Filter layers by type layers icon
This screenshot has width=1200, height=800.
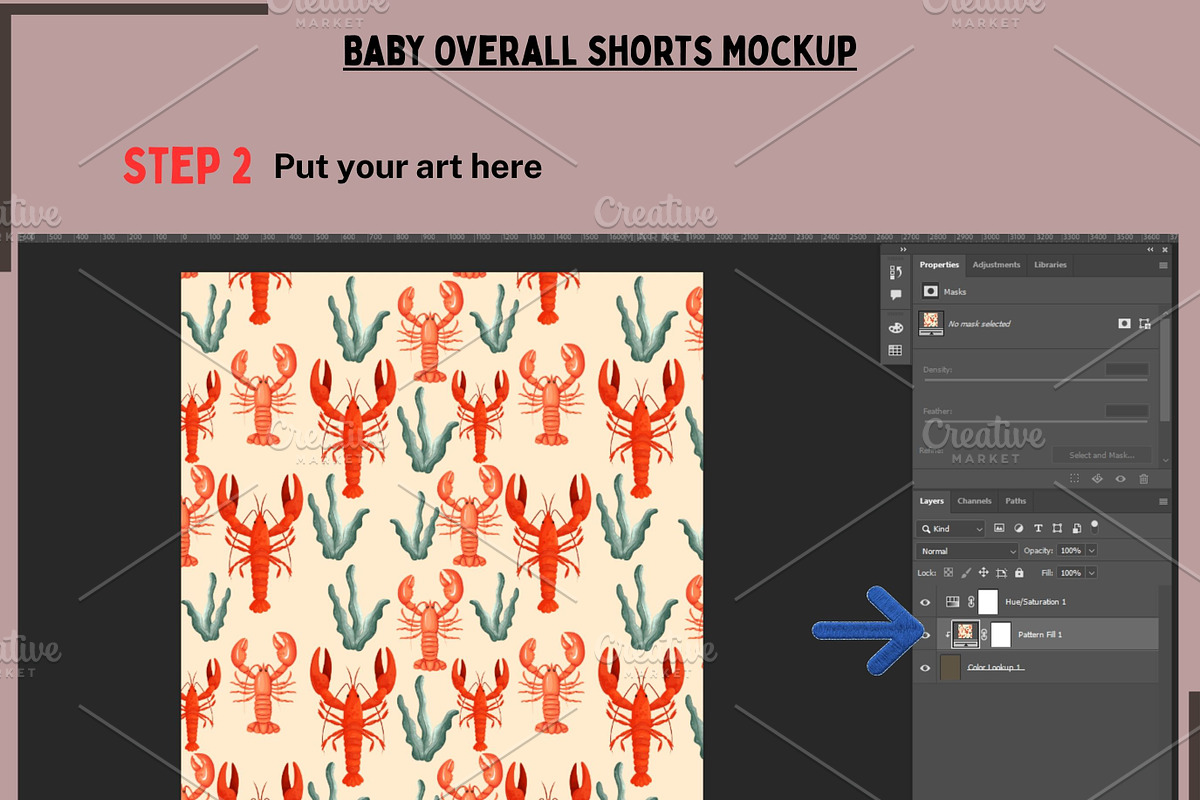coord(1038,528)
